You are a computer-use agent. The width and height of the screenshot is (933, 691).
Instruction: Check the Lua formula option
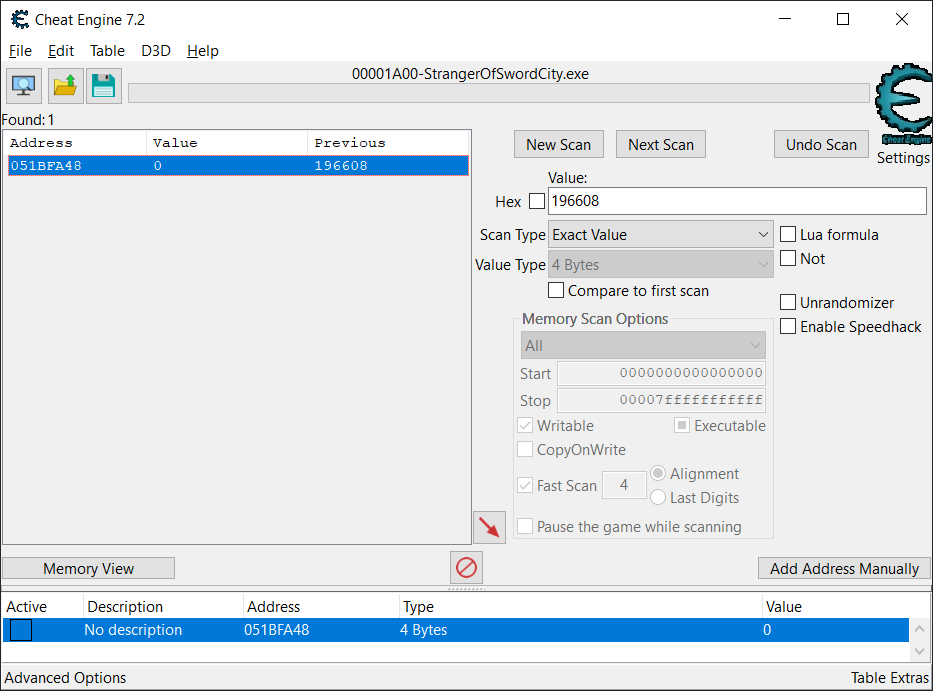pos(788,234)
